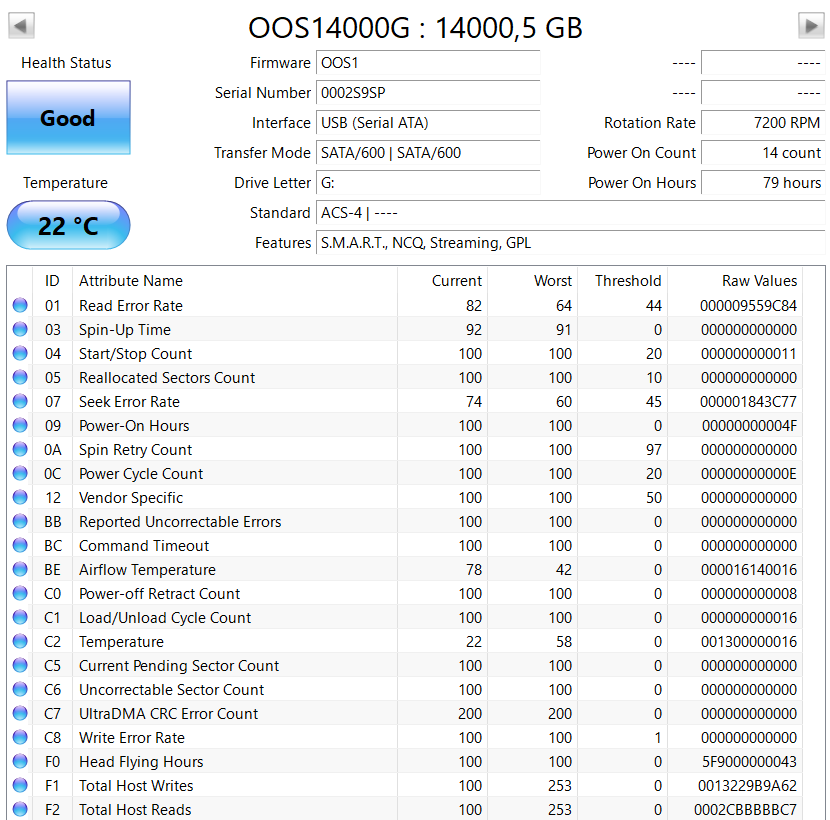
Task: Click raw value 001300000016
Action: [748, 642]
